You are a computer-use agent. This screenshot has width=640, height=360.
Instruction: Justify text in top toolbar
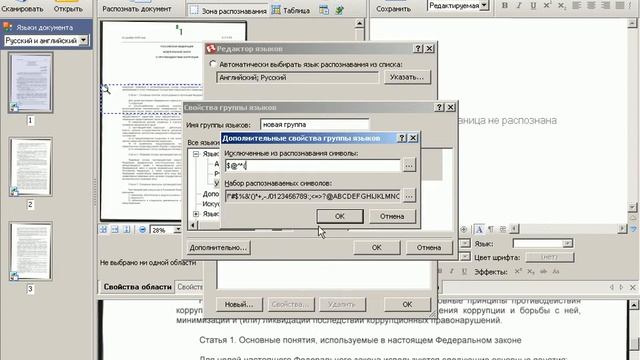click(620, 5)
